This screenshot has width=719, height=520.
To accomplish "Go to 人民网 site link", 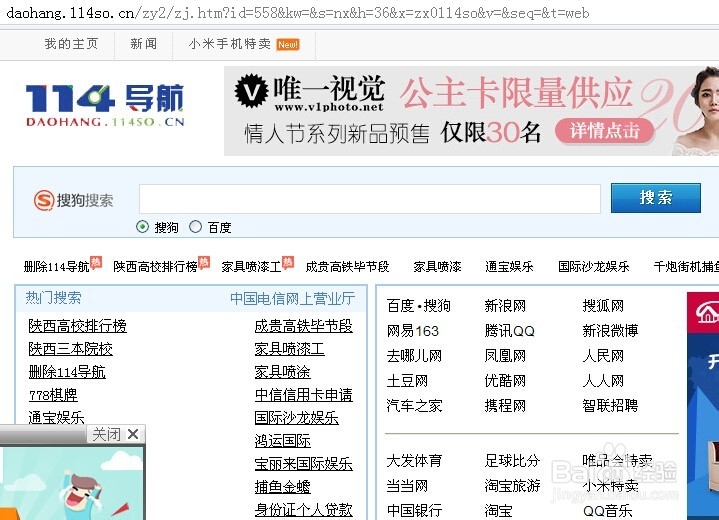I will (x=603, y=356).
